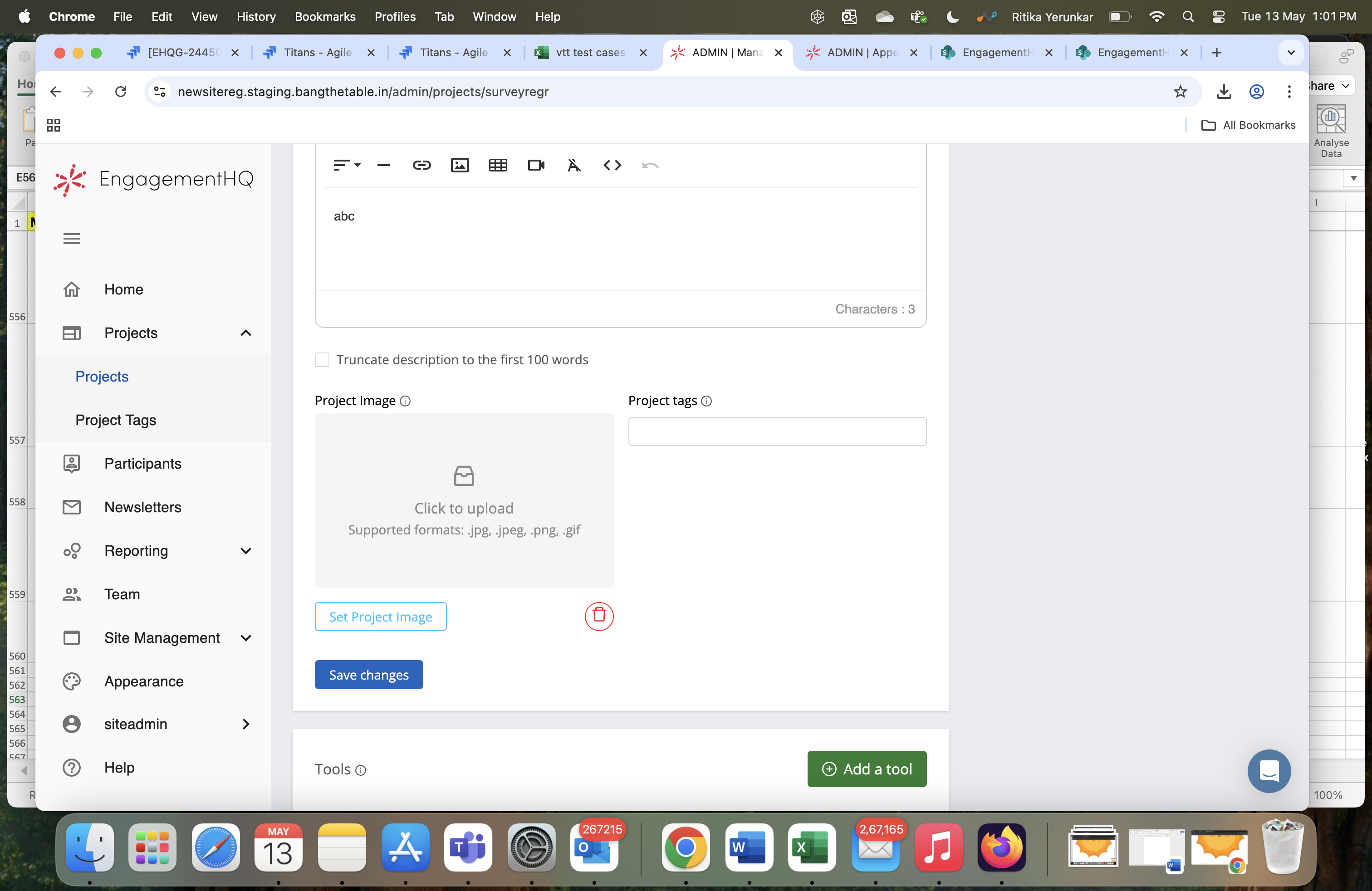Insert a table using the editor toolbar
The image size is (1372, 891).
pyautogui.click(x=498, y=166)
